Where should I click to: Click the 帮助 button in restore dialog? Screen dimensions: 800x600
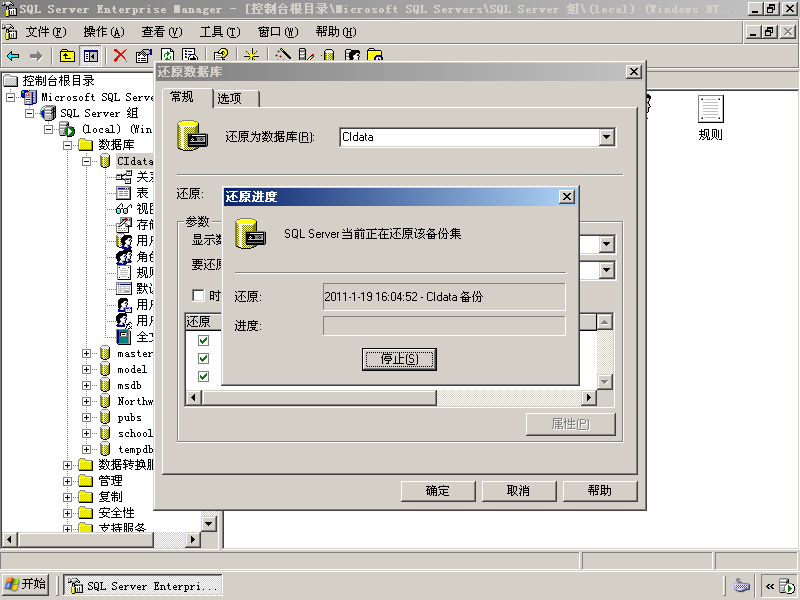(599, 491)
